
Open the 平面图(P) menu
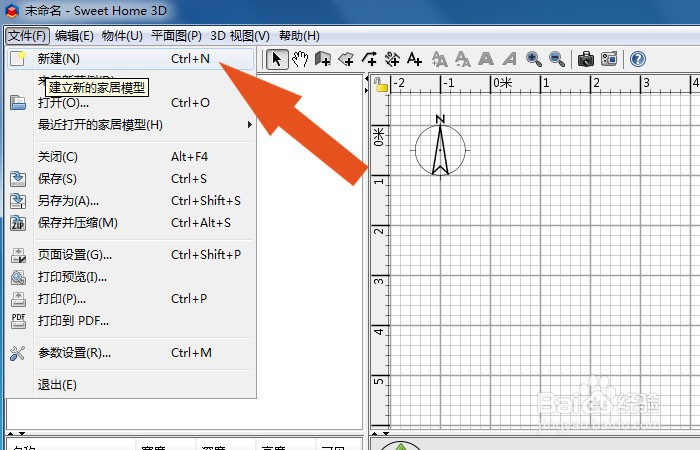176,36
